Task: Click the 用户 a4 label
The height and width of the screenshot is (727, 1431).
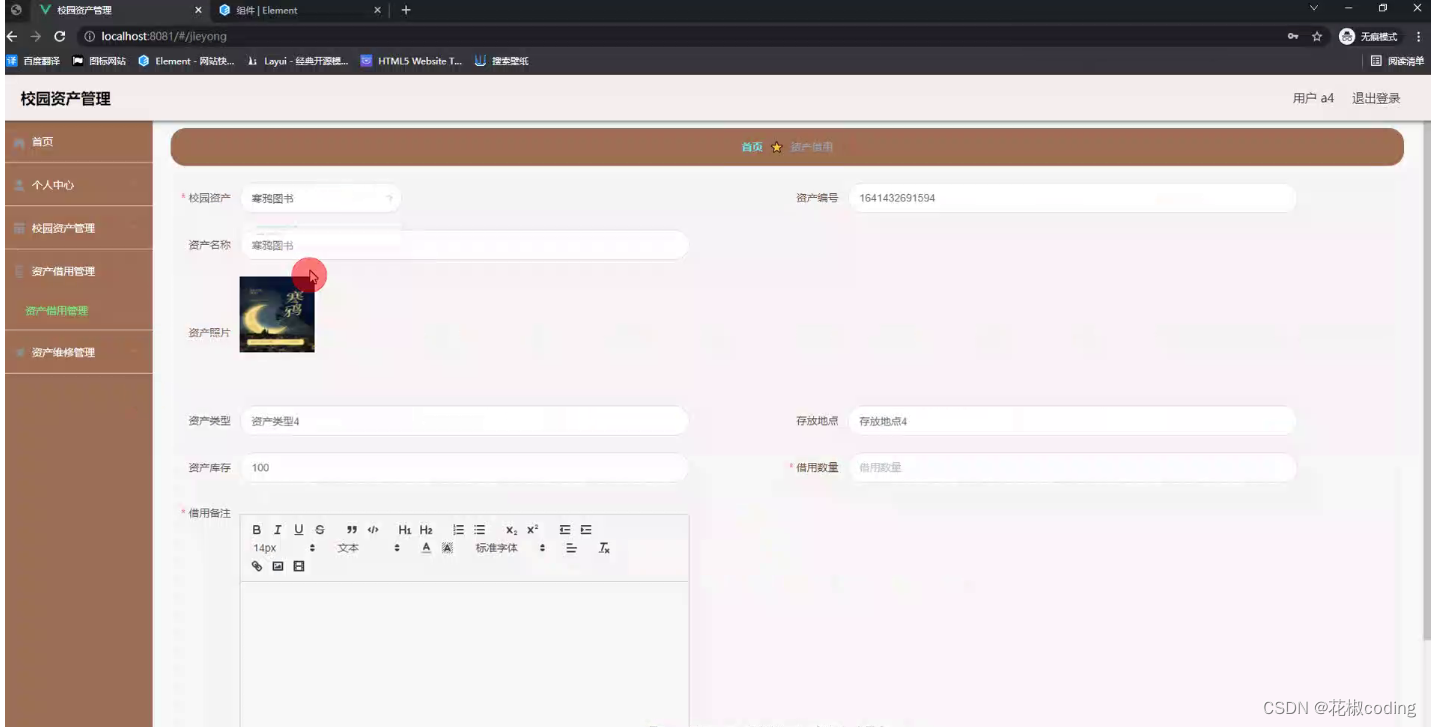Action: click(x=1313, y=98)
